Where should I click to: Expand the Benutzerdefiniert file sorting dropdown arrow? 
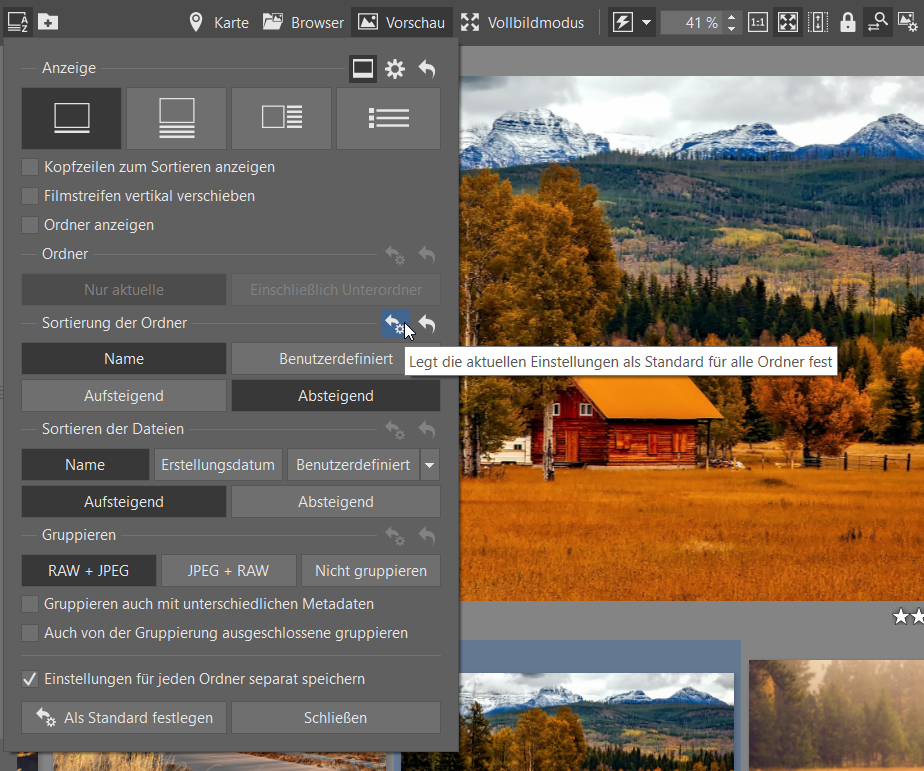pos(430,465)
